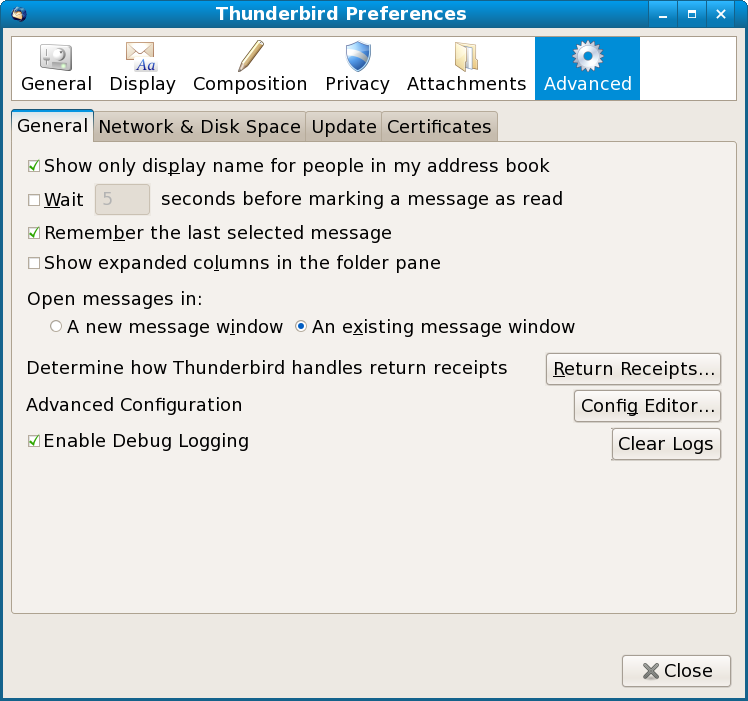Switch to Network & Disk Space tab
The width and height of the screenshot is (748, 701).
199,127
